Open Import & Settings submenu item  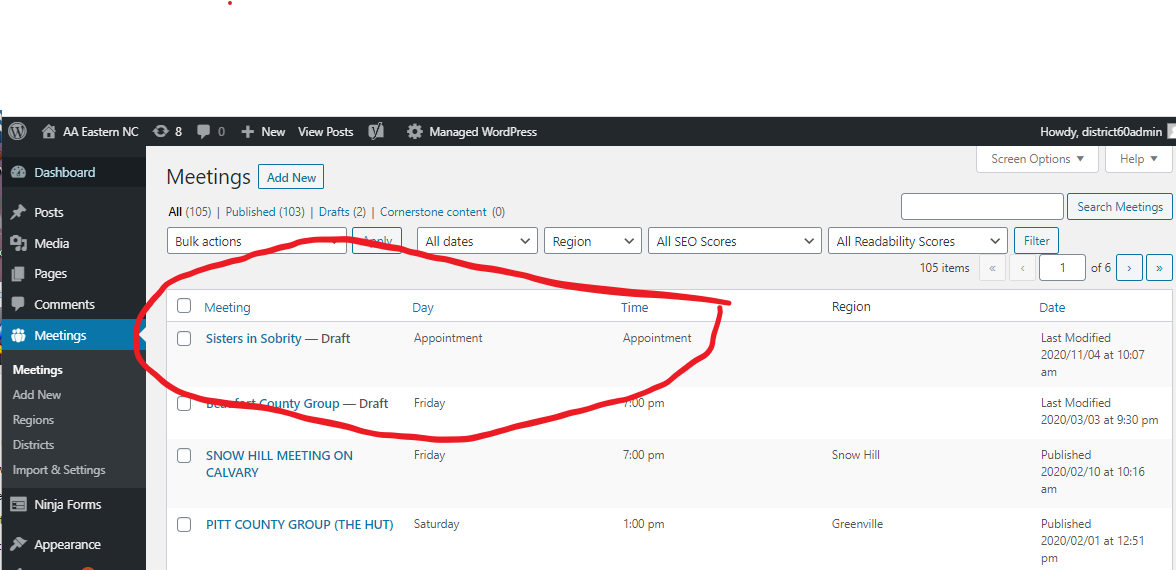(58, 470)
